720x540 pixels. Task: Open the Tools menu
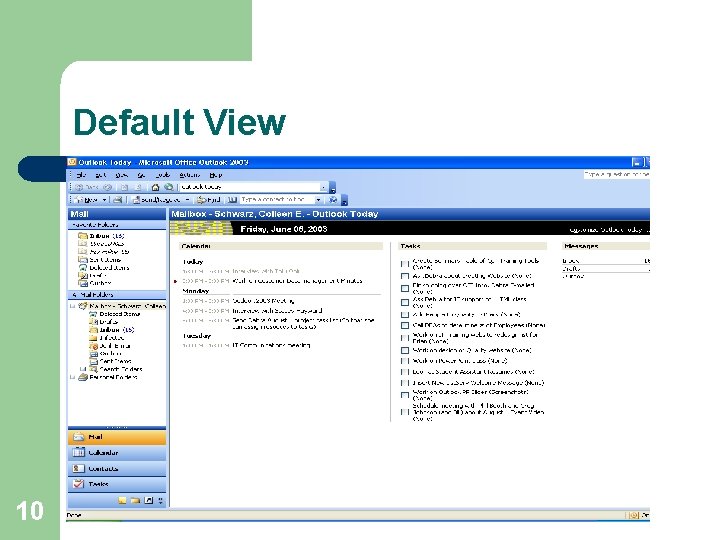click(163, 175)
